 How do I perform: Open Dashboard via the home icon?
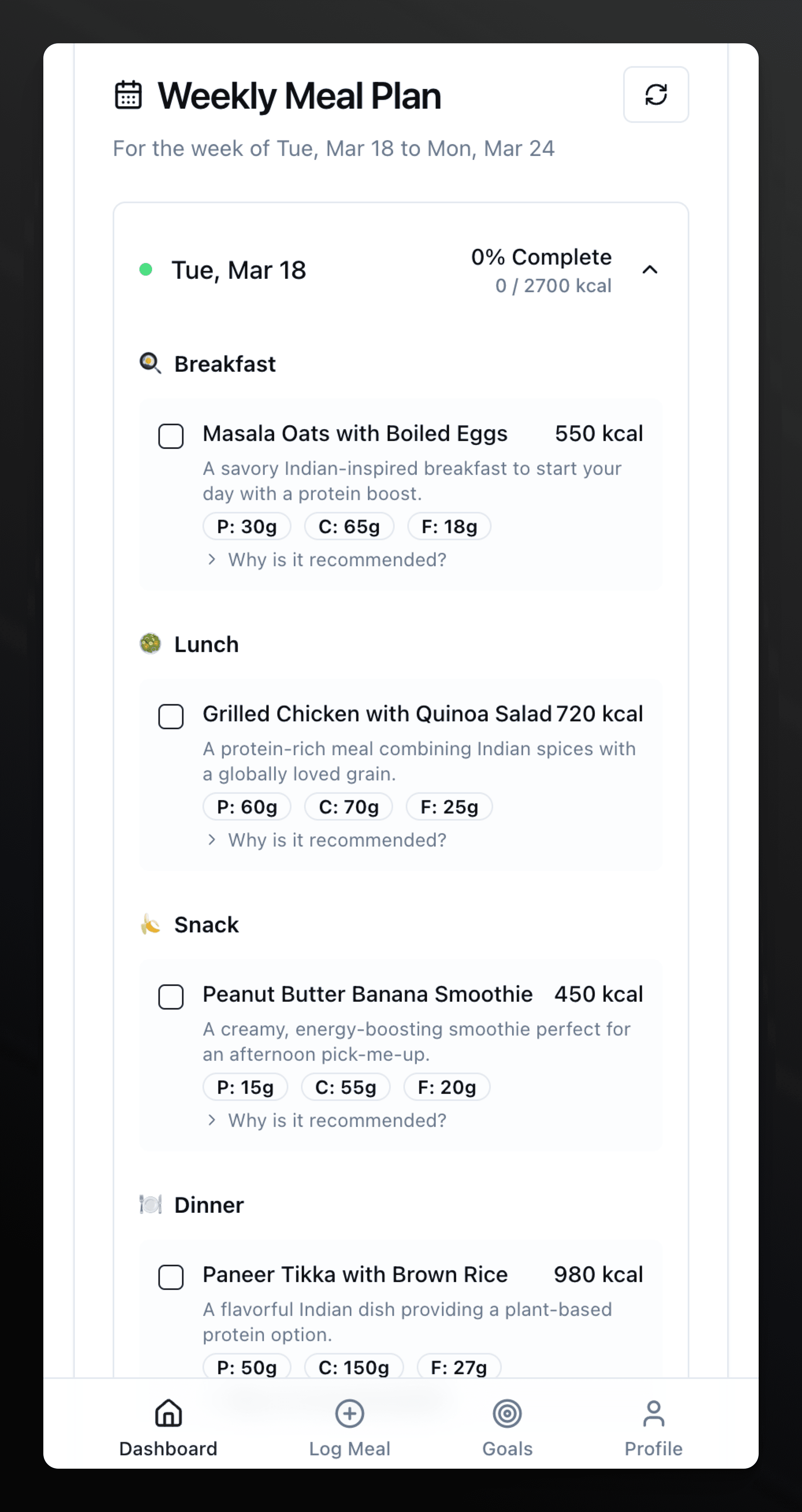point(169,1413)
